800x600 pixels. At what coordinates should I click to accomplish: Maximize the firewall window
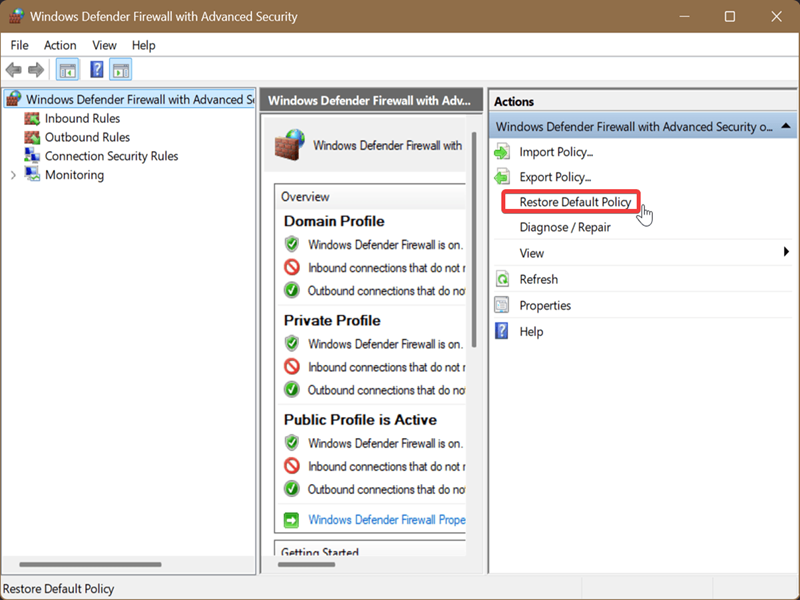(x=730, y=16)
